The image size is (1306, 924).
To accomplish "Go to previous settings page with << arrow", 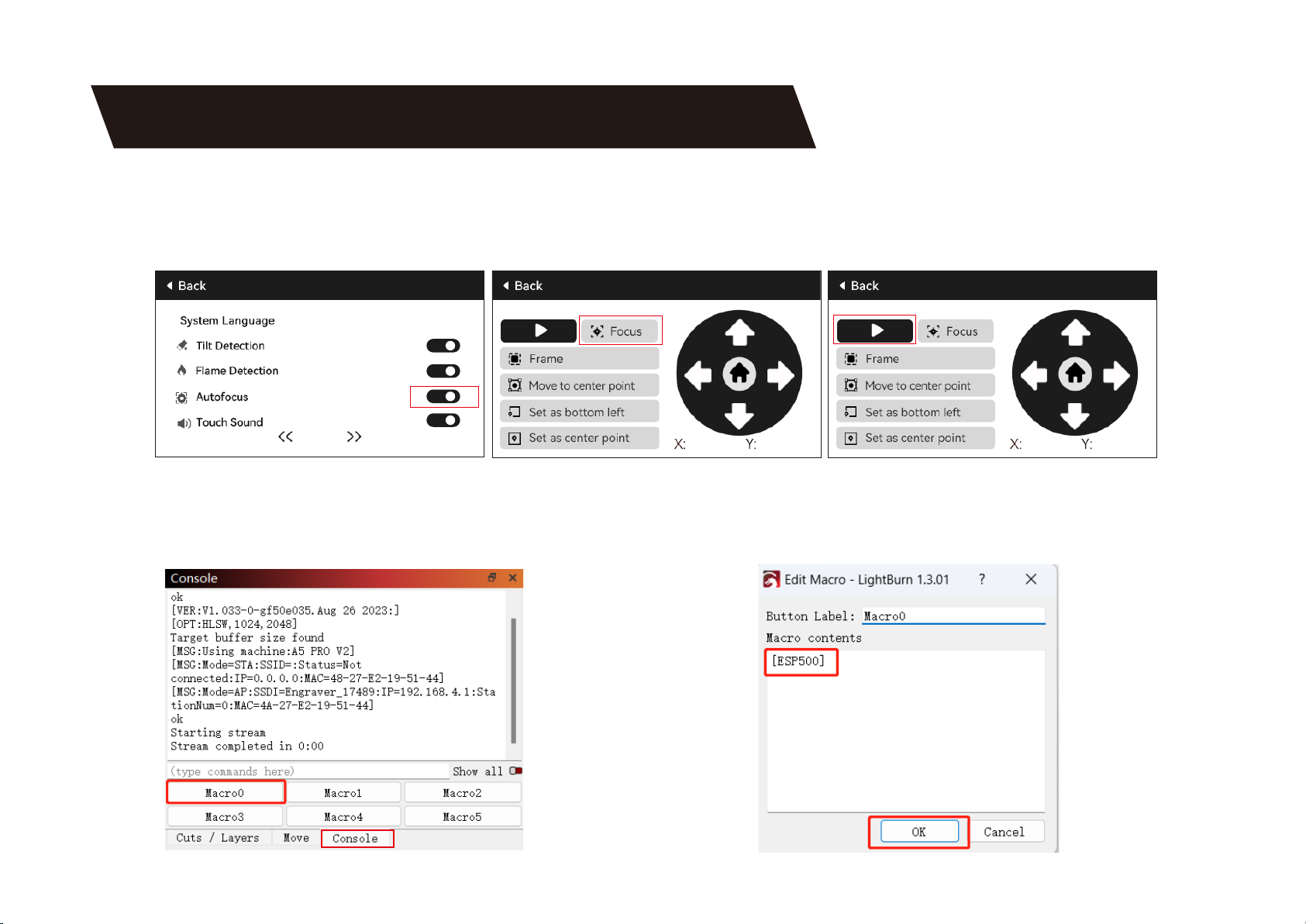I will tap(285, 437).
